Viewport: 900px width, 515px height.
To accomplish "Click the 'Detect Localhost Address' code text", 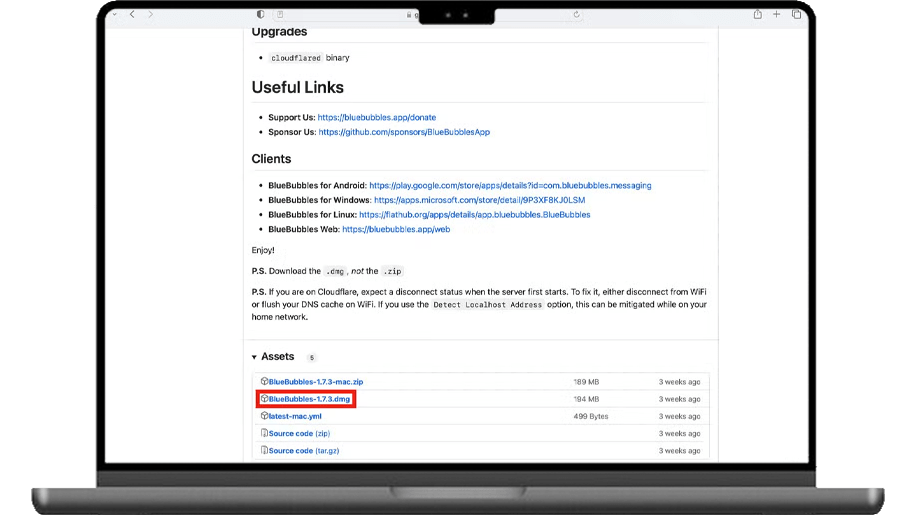I will tap(487, 305).
